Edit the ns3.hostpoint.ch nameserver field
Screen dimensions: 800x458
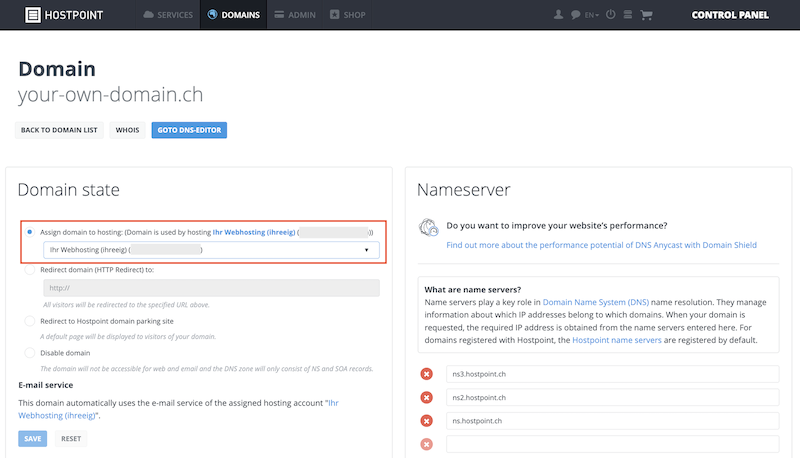pyautogui.click(x=612, y=374)
